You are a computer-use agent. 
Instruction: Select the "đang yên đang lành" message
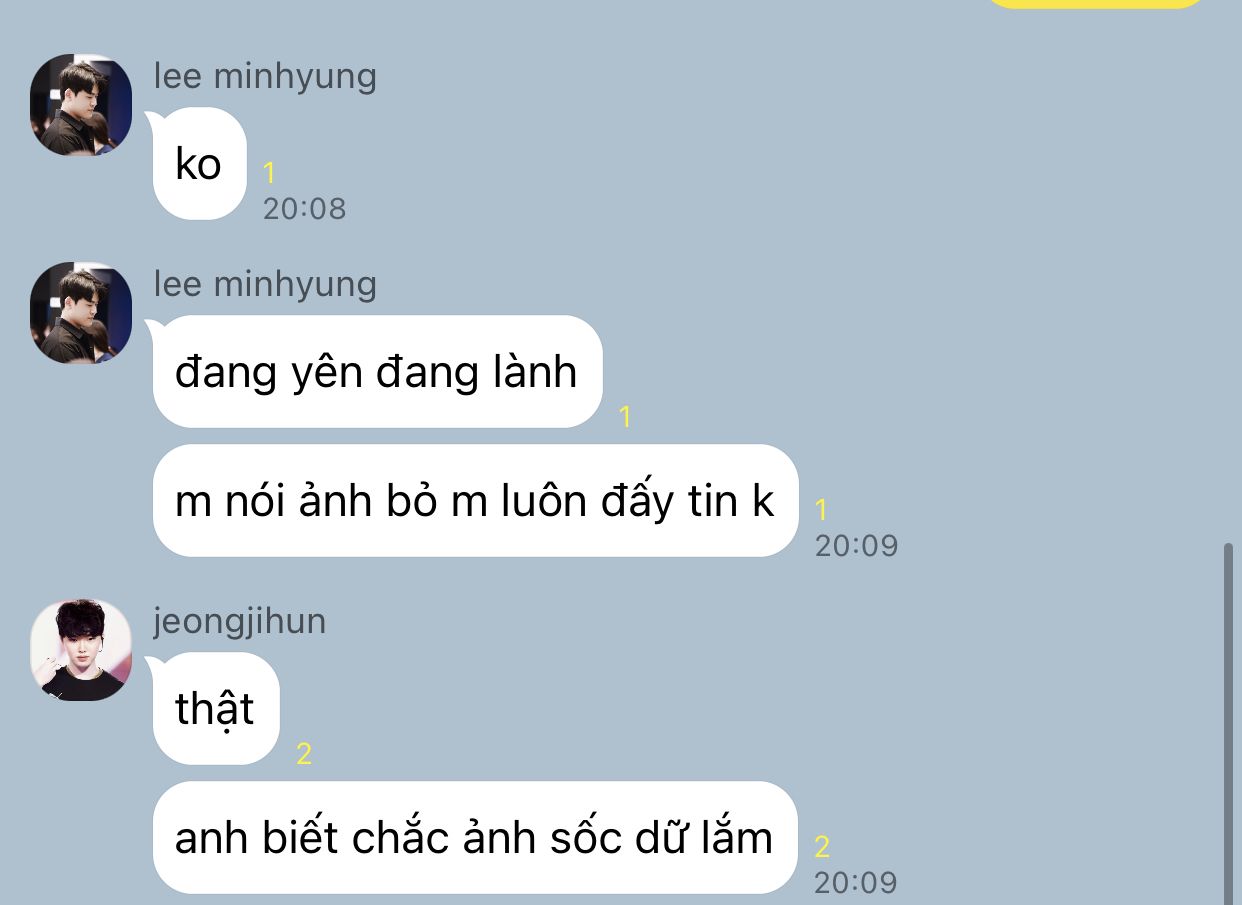point(377,372)
